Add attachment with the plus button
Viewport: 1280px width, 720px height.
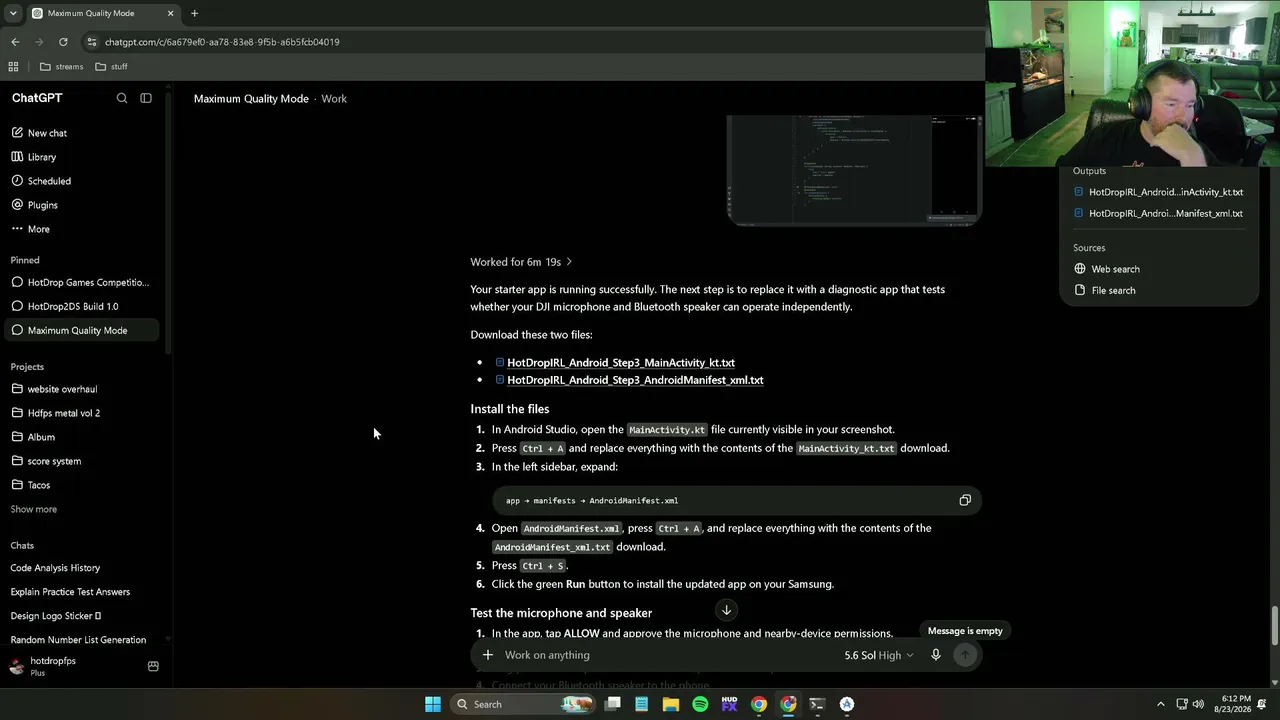[x=488, y=655]
